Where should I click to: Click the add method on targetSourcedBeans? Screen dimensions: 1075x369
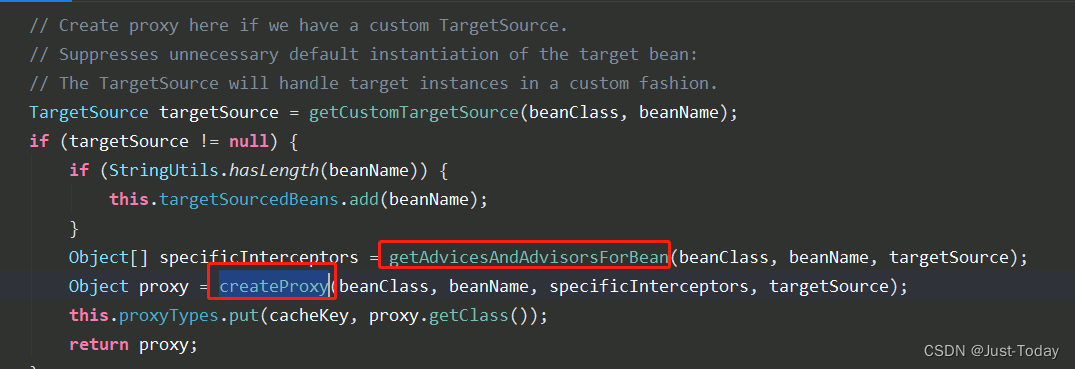(x=364, y=200)
